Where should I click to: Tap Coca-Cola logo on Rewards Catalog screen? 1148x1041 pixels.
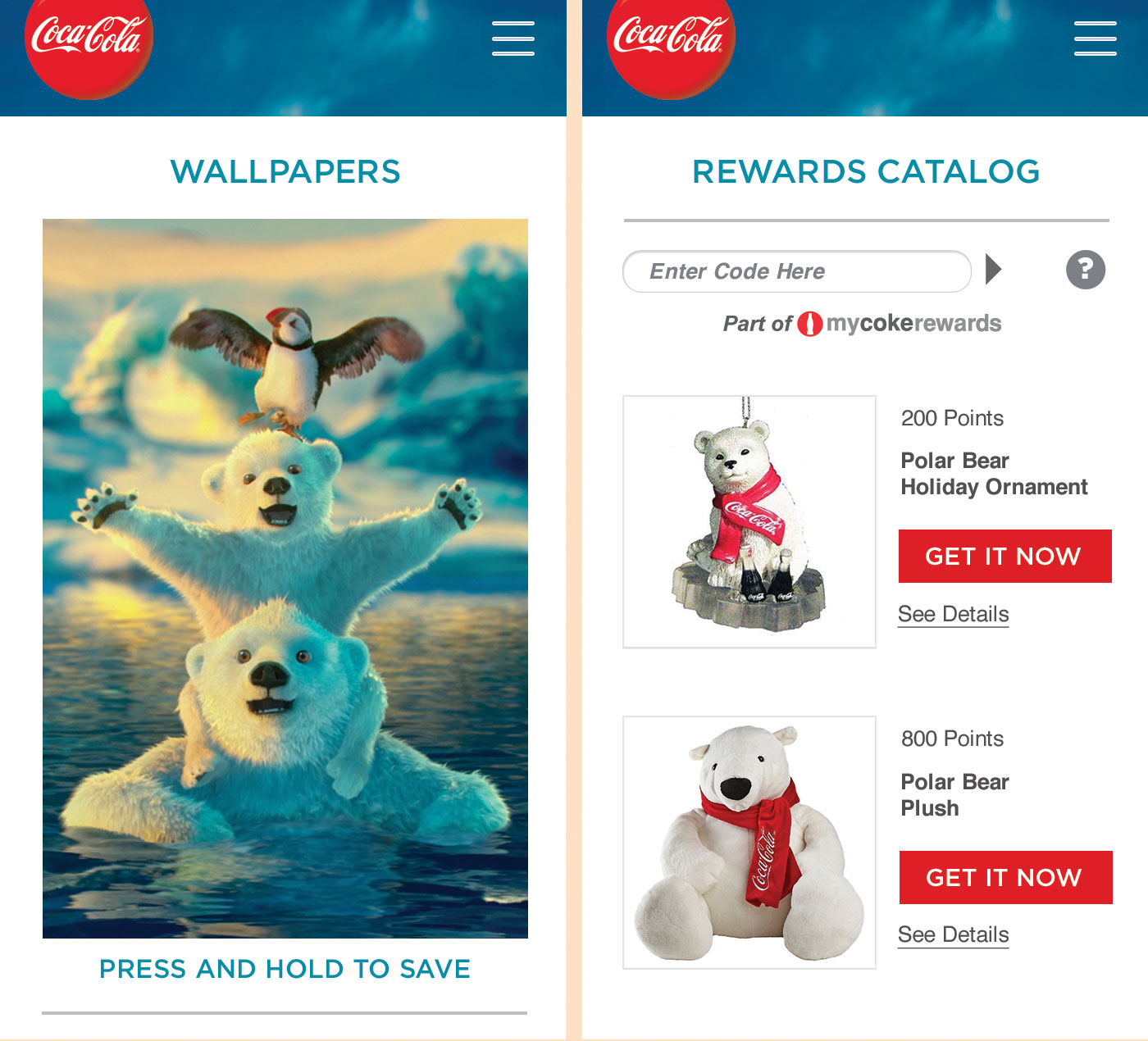coord(671,45)
